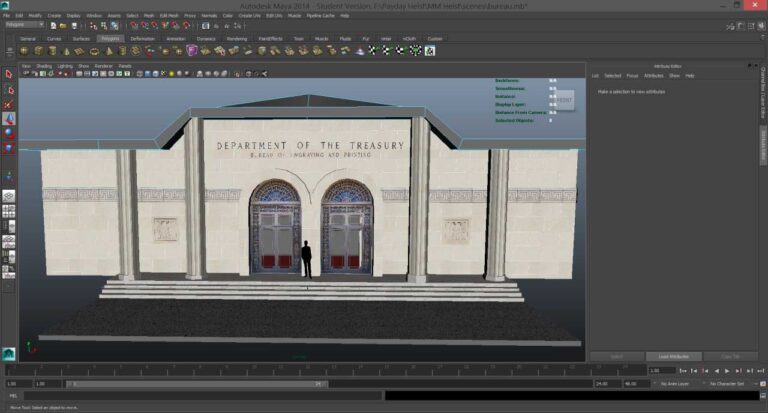Create a polygon torus from the shelf
Image resolution: width=768 pixels, height=413 pixels.
pyautogui.click(x=94, y=51)
